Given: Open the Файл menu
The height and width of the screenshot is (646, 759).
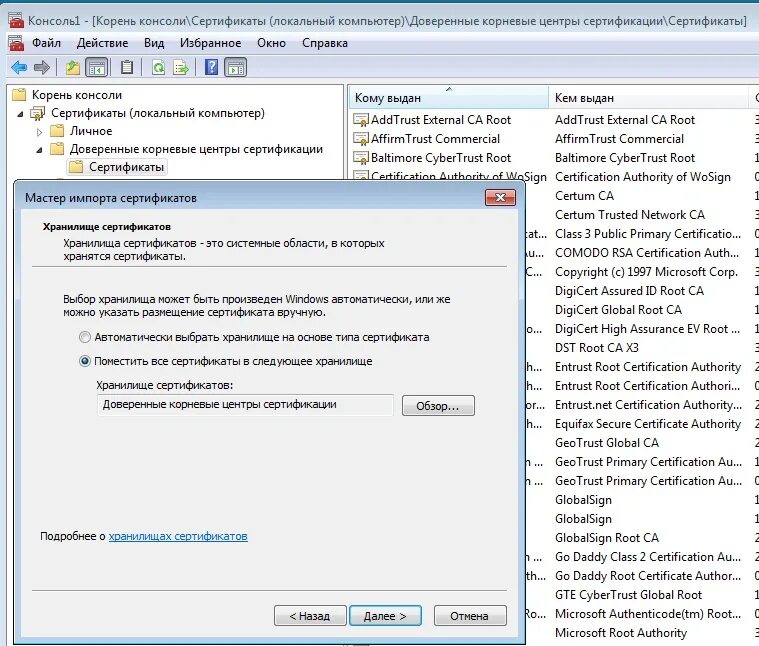Looking at the screenshot, I should pyautogui.click(x=46, y=43).
